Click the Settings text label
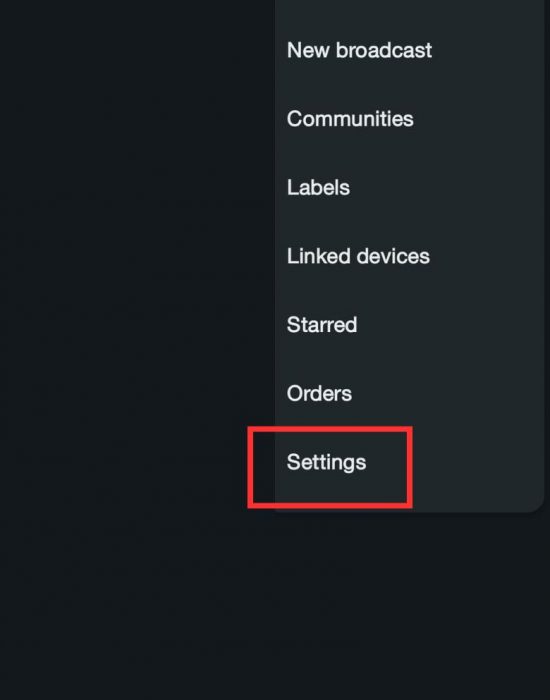This screenshot has height=700, width=550. pyautogui.click(x=326, y=462)
